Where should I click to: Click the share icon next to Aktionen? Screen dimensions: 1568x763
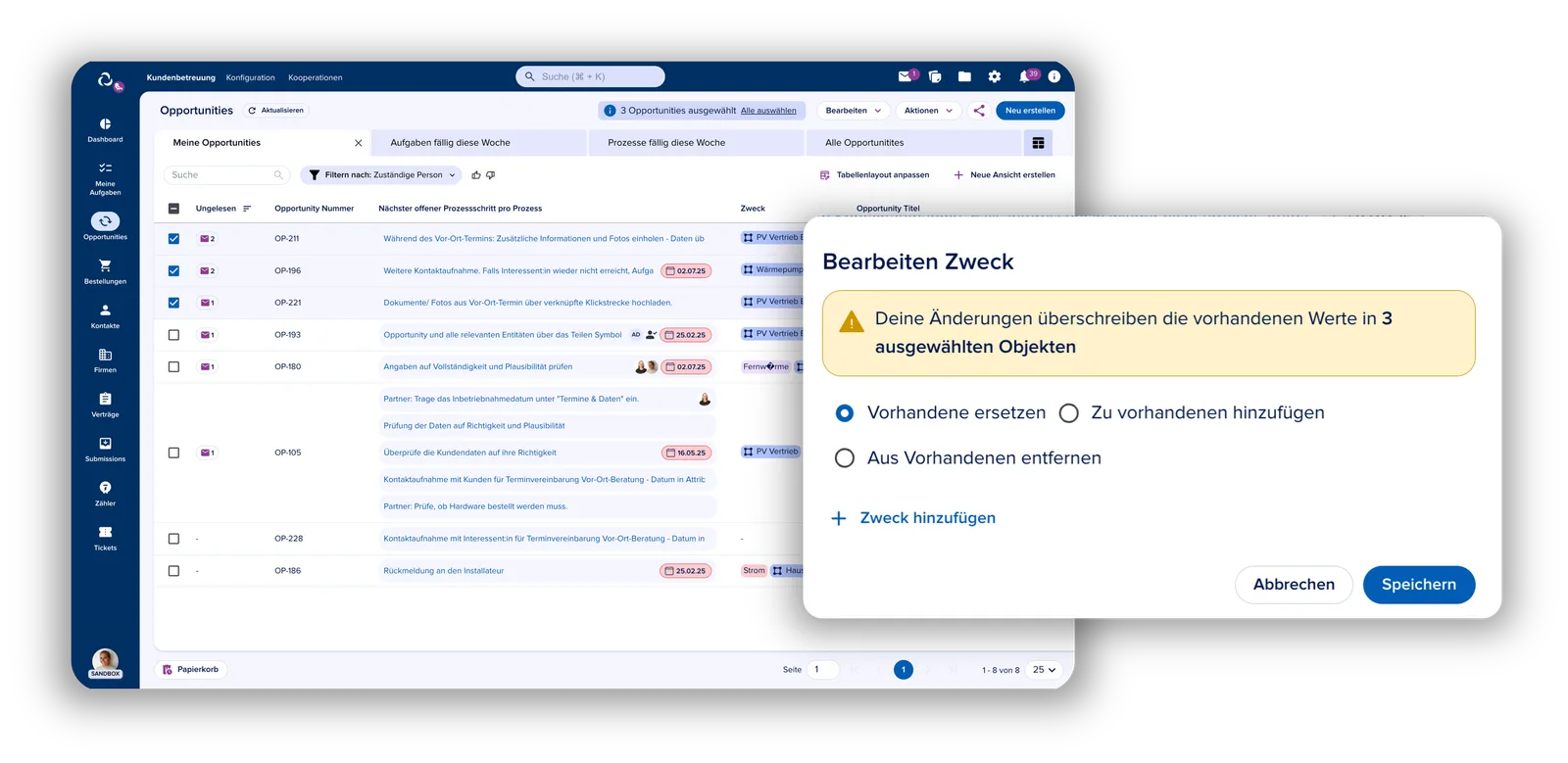(979, 111)
